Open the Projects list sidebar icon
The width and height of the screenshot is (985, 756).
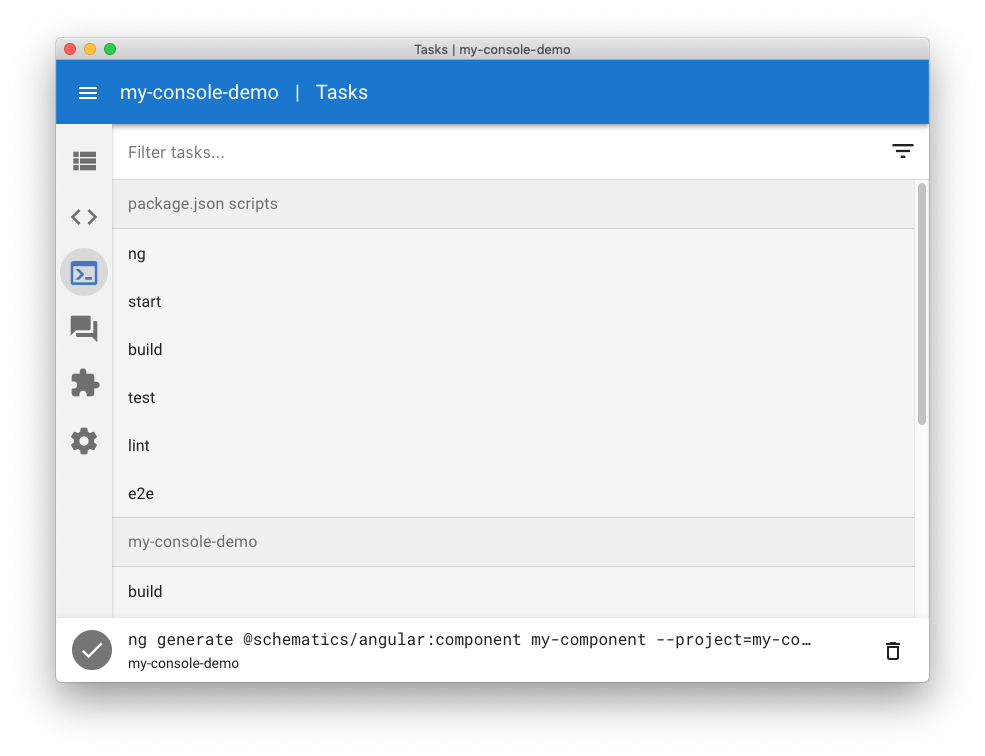(84, 161)
